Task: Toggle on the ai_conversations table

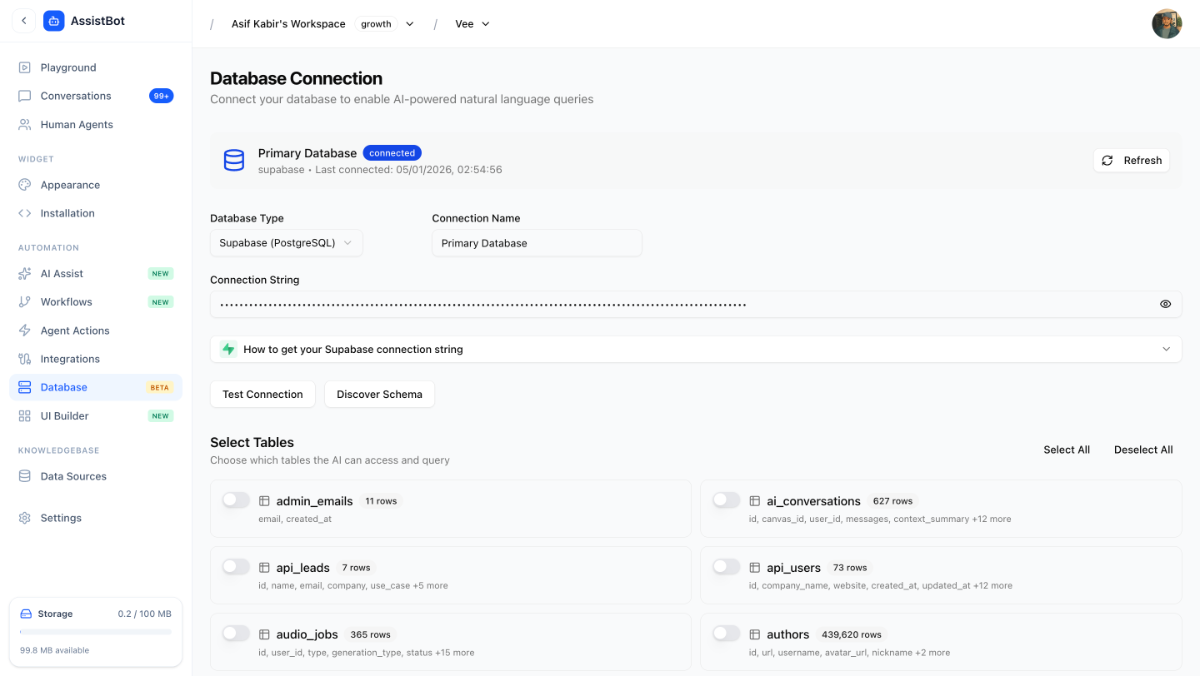Action: click(726, 500)
